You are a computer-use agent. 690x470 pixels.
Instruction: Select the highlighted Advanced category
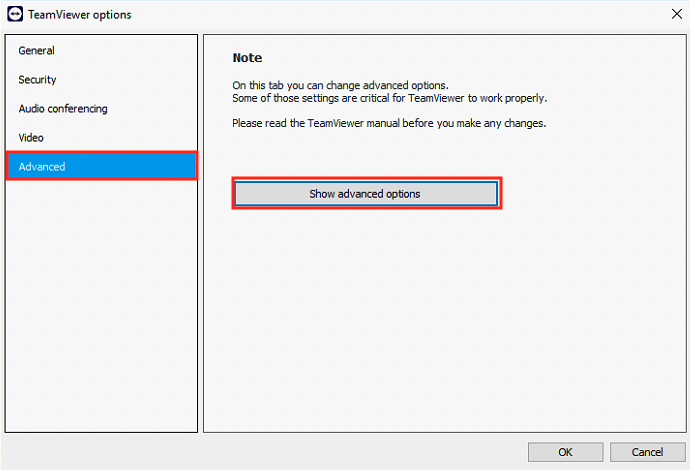[x=102, y=166]
